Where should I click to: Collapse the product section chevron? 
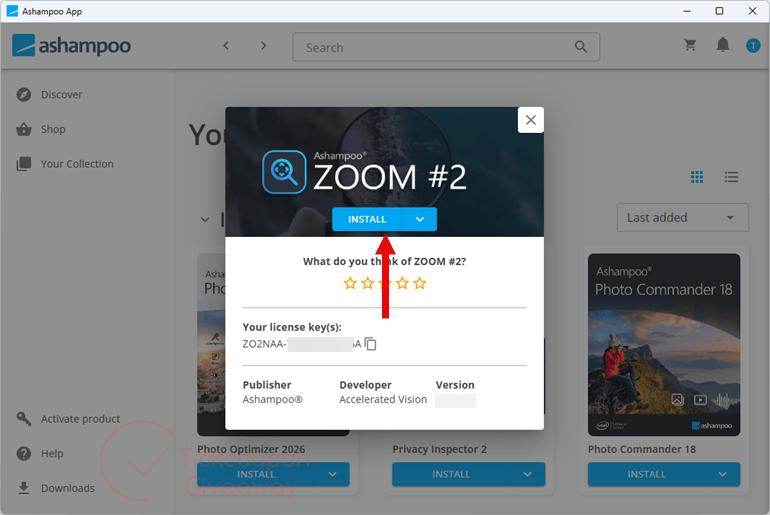(205, 219)
